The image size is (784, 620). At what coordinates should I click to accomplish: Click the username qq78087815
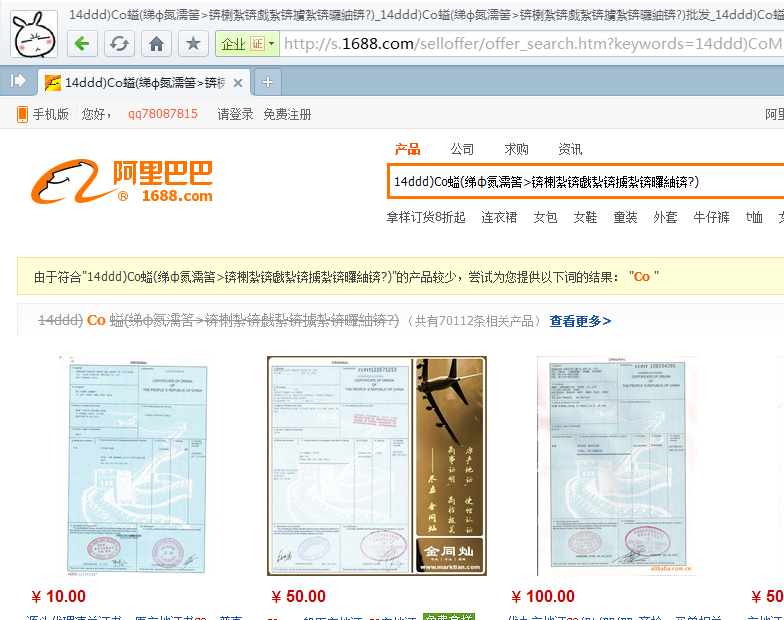tap(162, 114)
